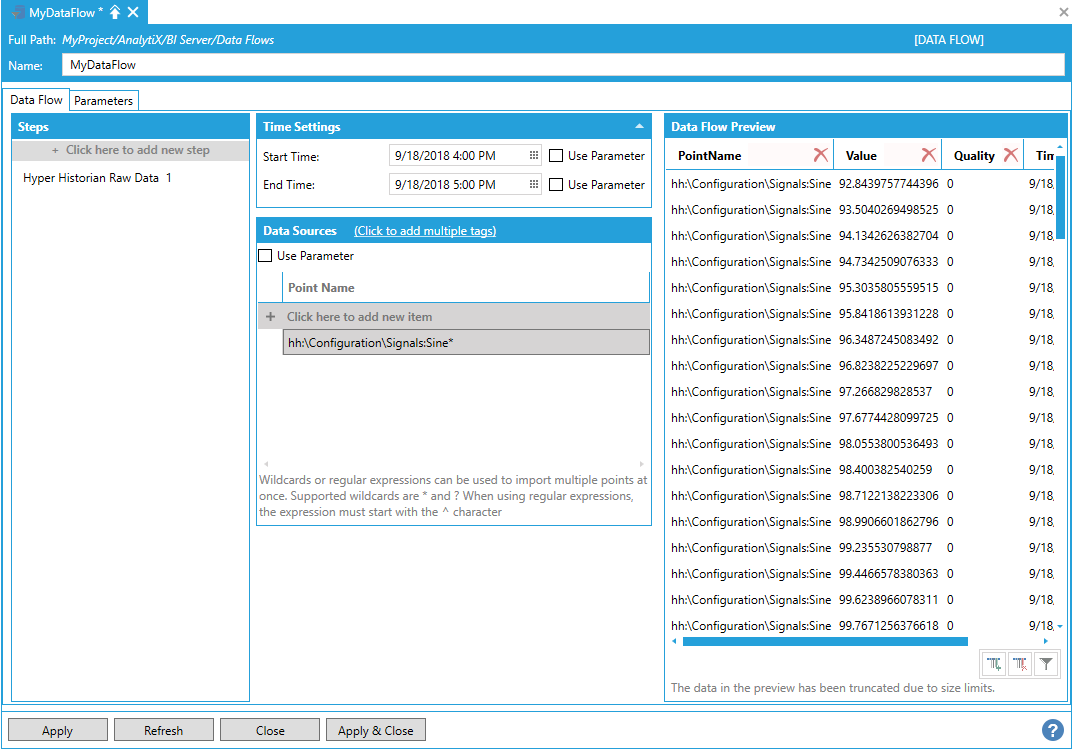Remove the Quality column with its red X
Screen dimensions: 1073x749
(1011, 155)
